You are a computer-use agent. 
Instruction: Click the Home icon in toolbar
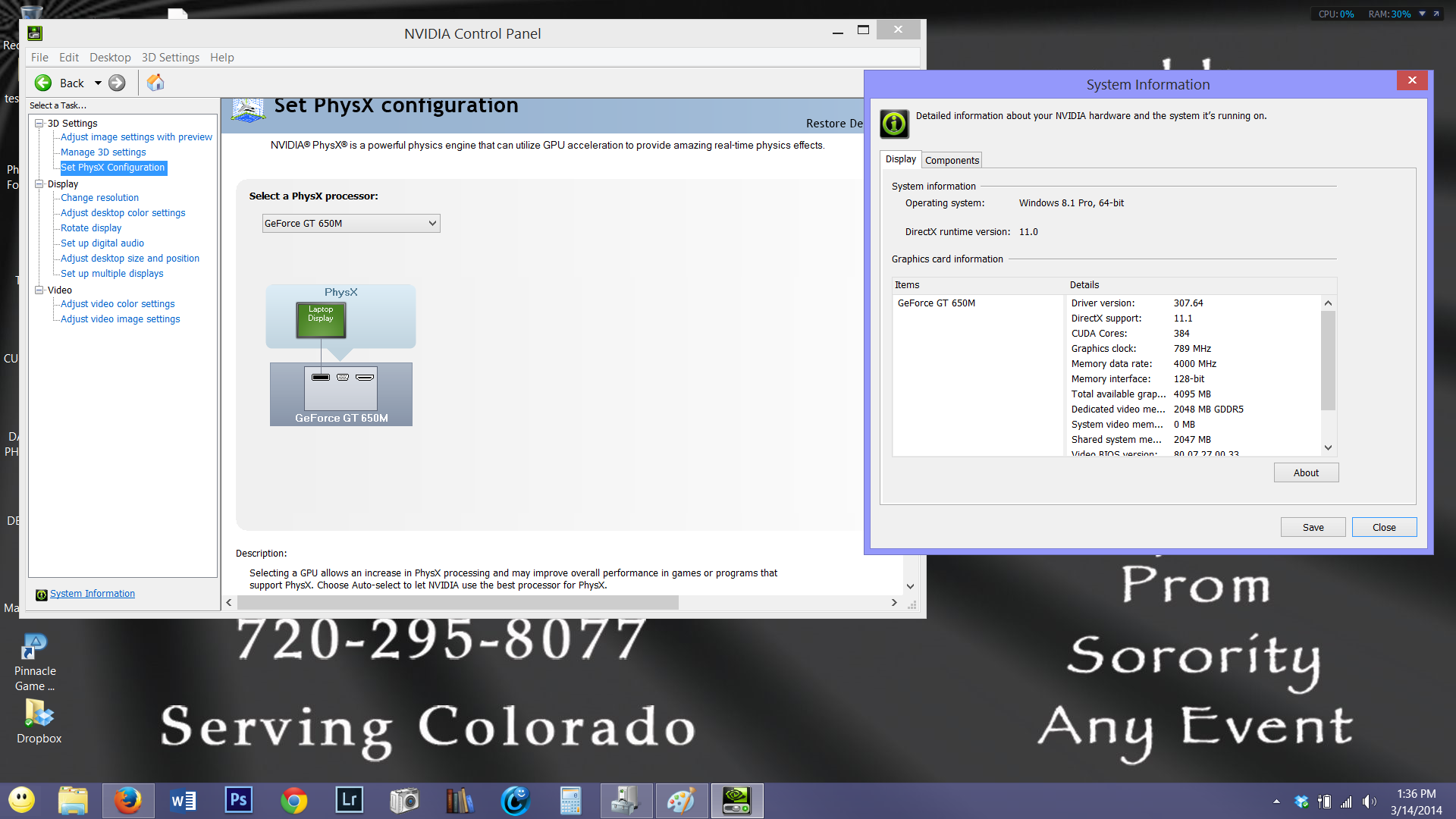pyautogui.click(x=155, y=83)
